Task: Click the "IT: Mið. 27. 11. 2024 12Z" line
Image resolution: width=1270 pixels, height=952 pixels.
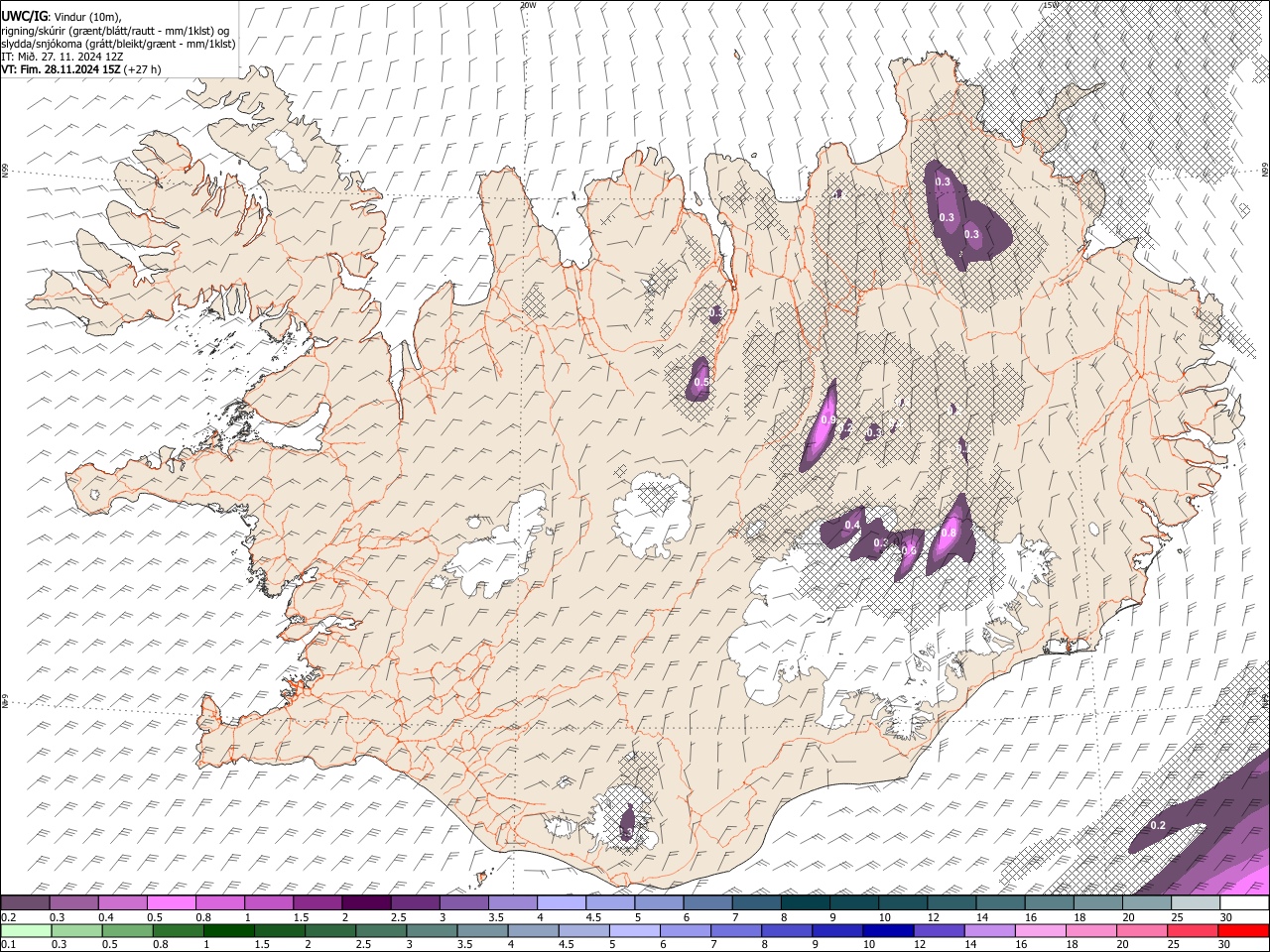Action: click(x=62, y=57)
